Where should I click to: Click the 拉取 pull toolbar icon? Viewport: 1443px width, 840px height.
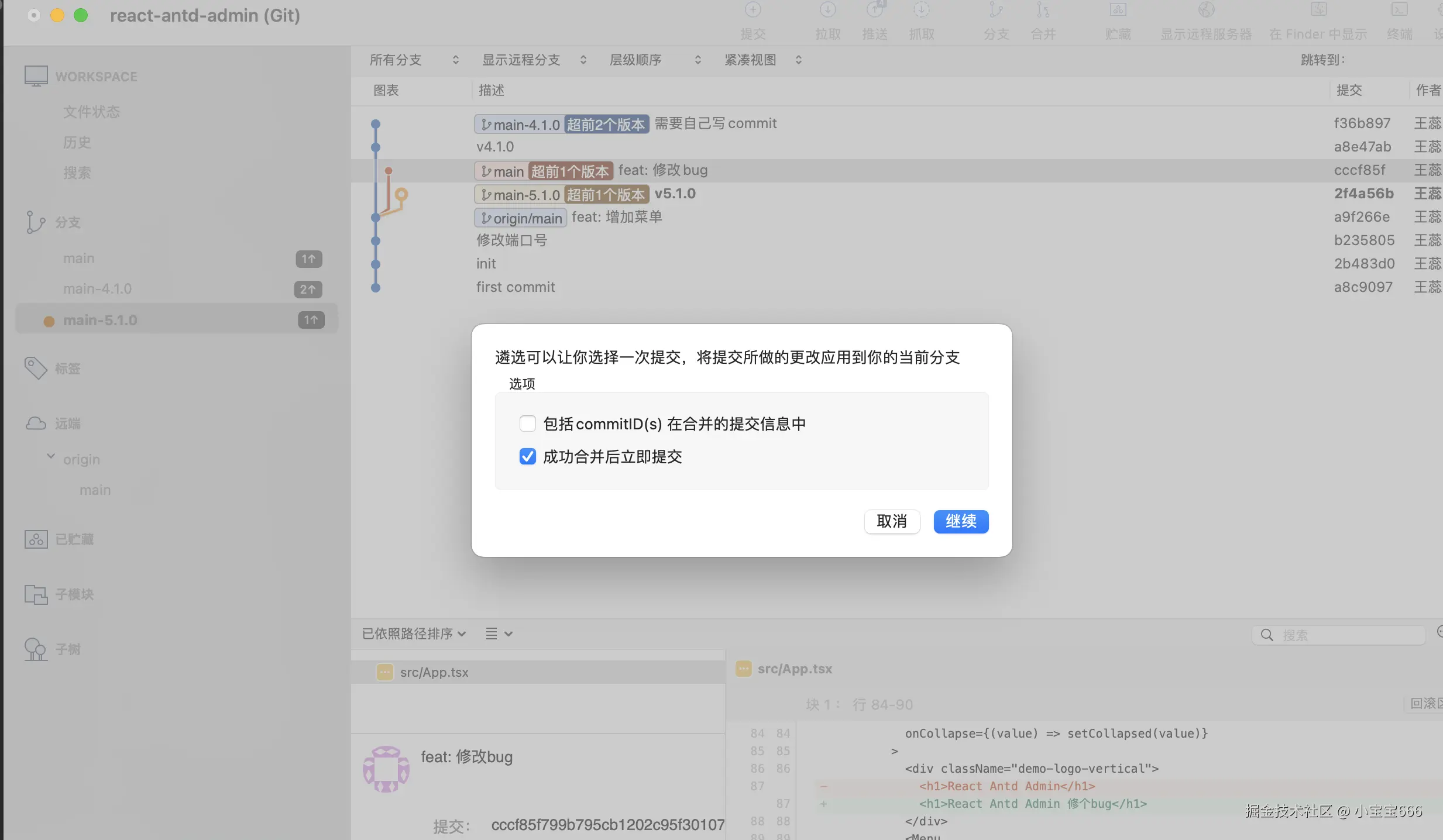[x=827, y=10]
